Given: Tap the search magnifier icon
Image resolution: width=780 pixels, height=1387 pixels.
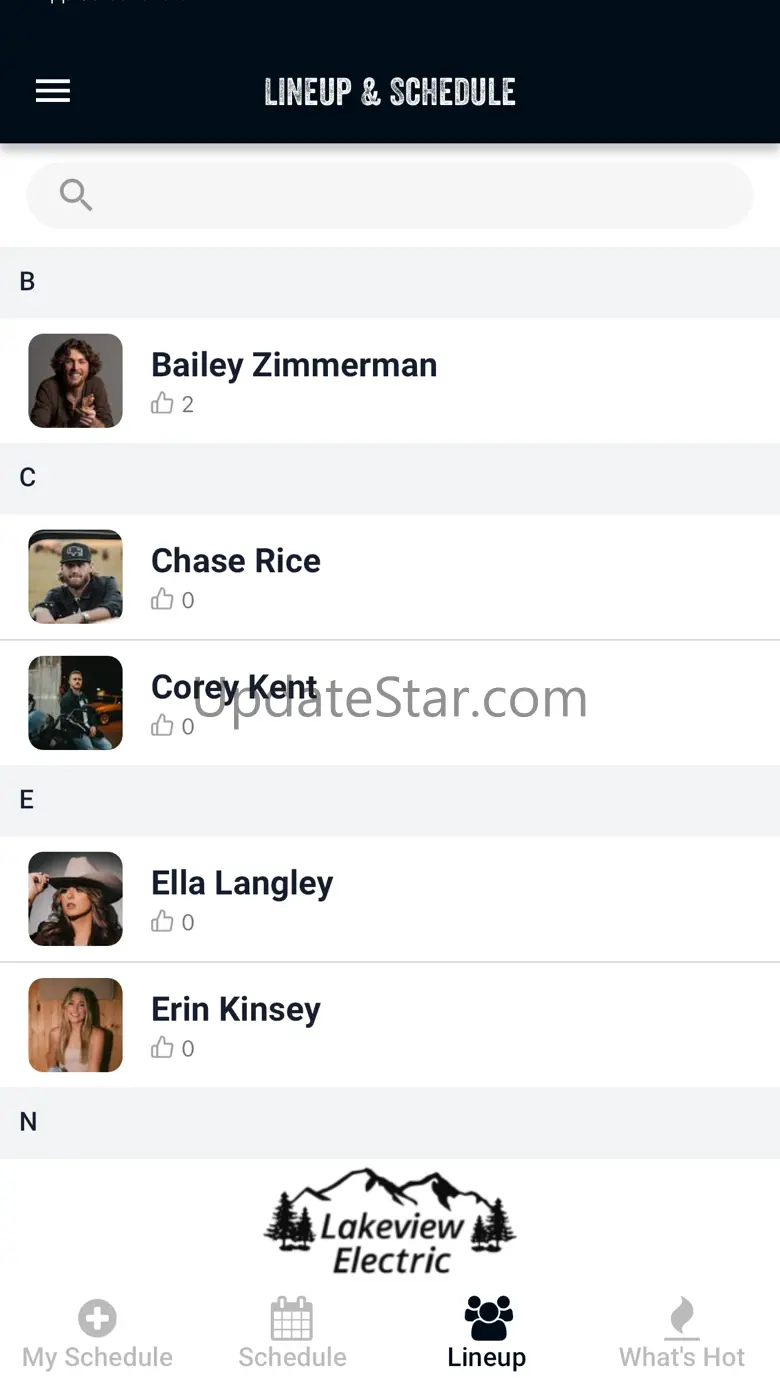Looking at the screenshot, I should click(x=76, y=195).
